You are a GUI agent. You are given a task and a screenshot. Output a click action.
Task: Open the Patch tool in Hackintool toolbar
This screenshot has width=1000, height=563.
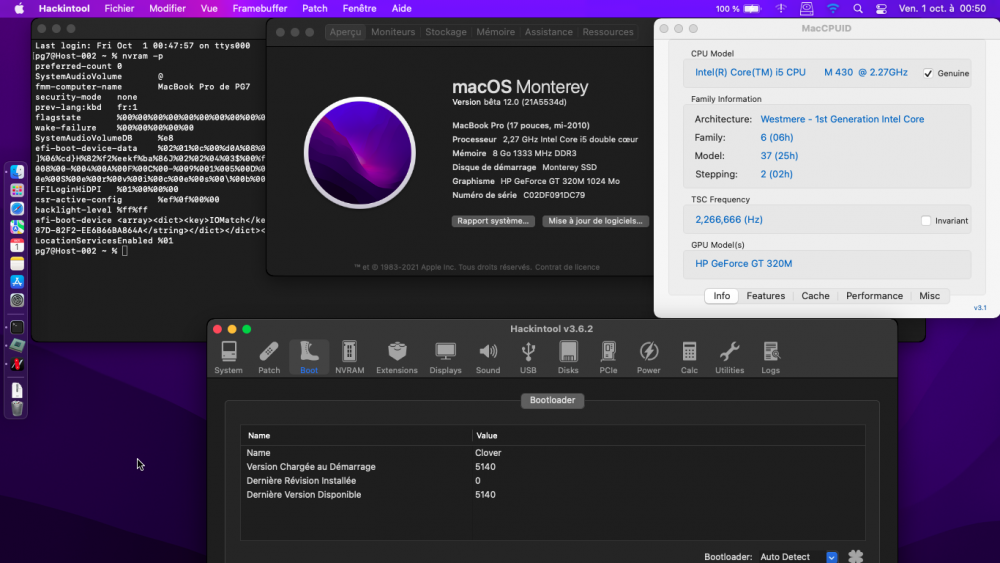point(268,357)
